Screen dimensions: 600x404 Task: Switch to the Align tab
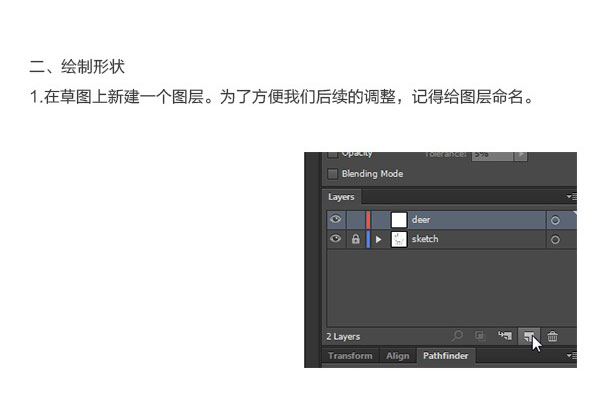(398, 356)
